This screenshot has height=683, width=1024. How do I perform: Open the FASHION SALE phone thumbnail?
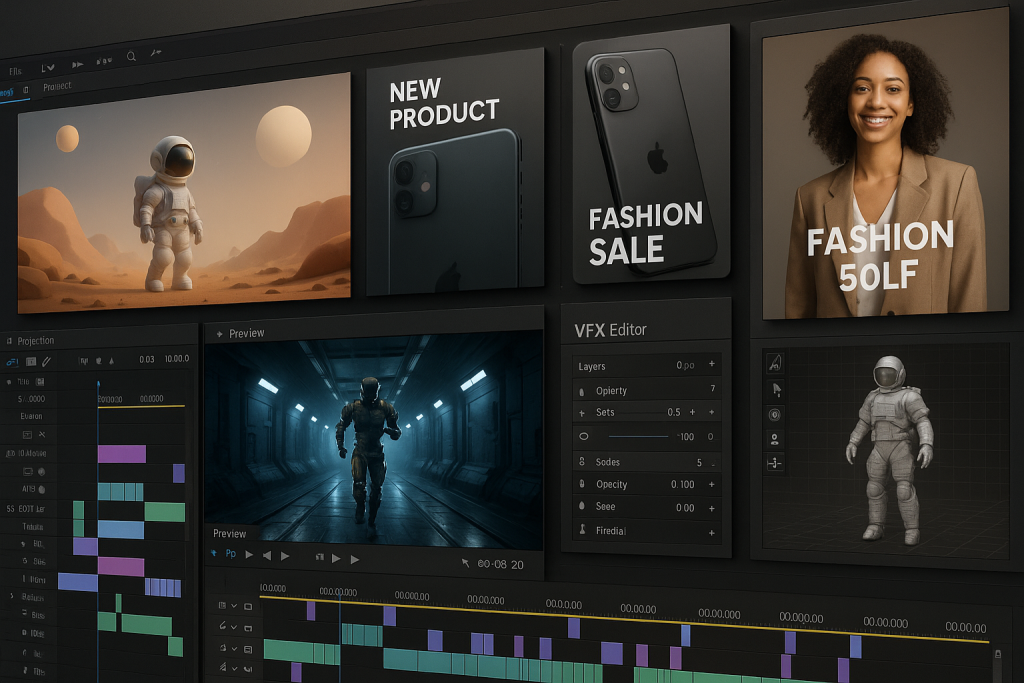(651, 154)
